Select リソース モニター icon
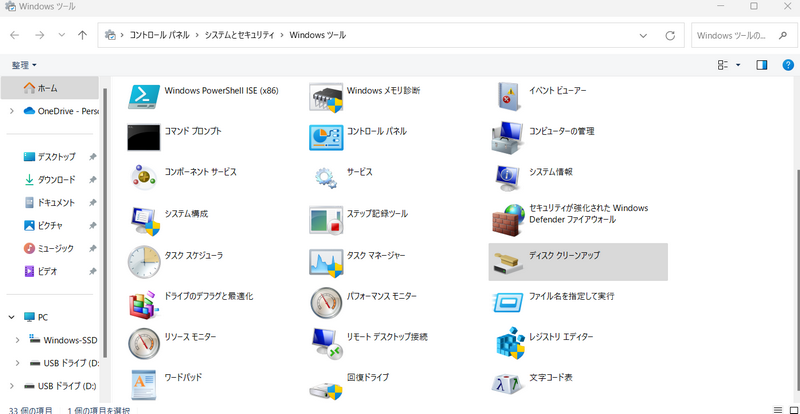800x414 pixels. (143, 344)
